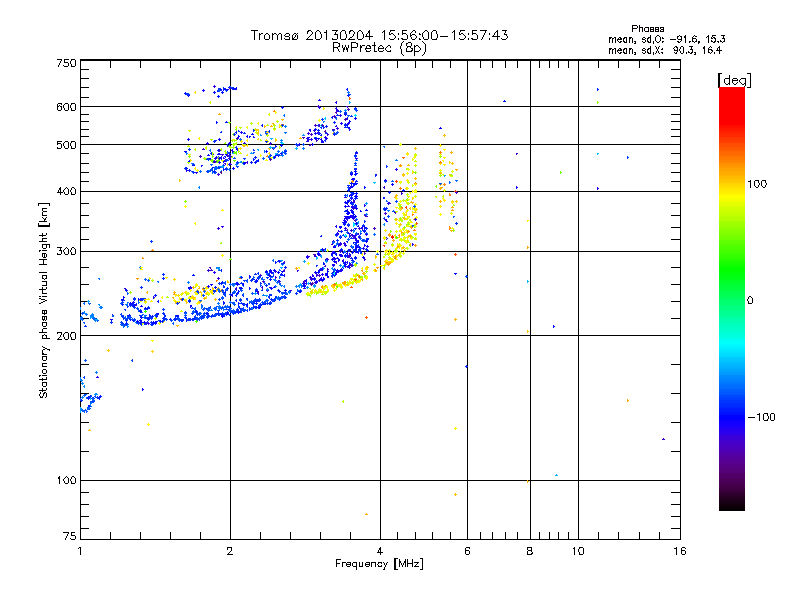Click the y-axis label '75'
Screen dimensions: 800x600
[70, 536]
